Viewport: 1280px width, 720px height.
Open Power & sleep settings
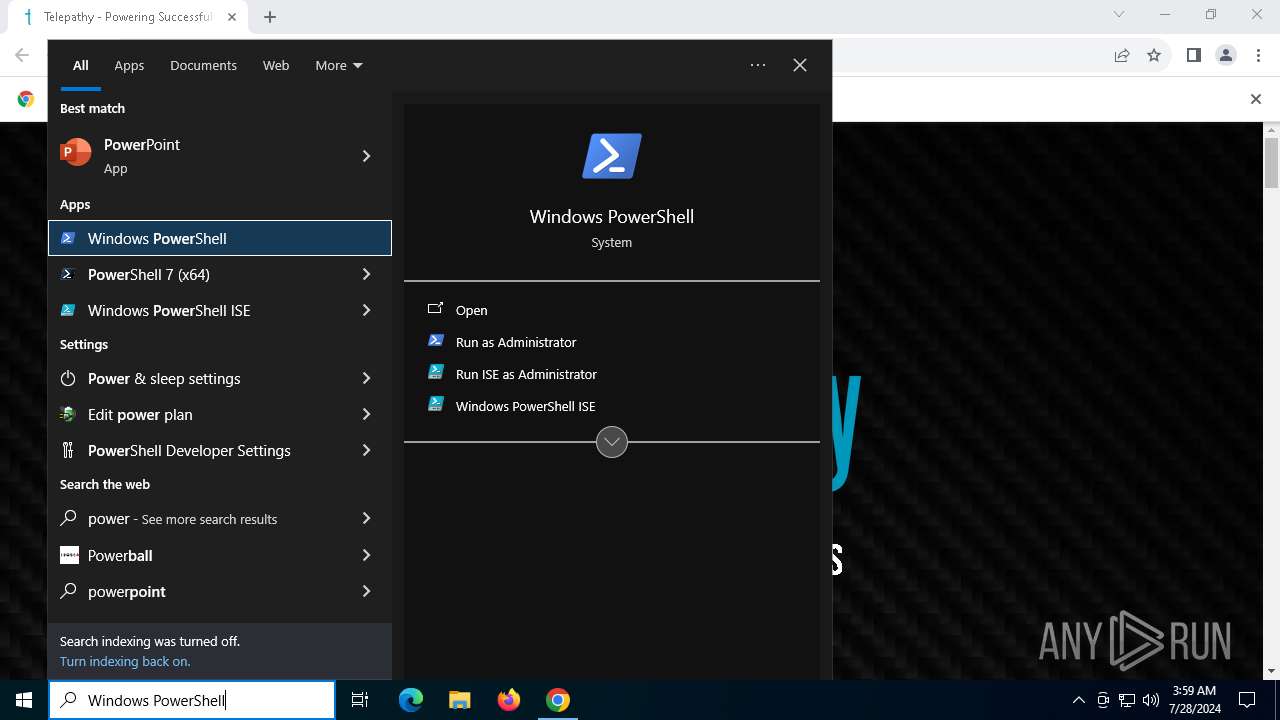pyautogui.click(x=196, y=378)
